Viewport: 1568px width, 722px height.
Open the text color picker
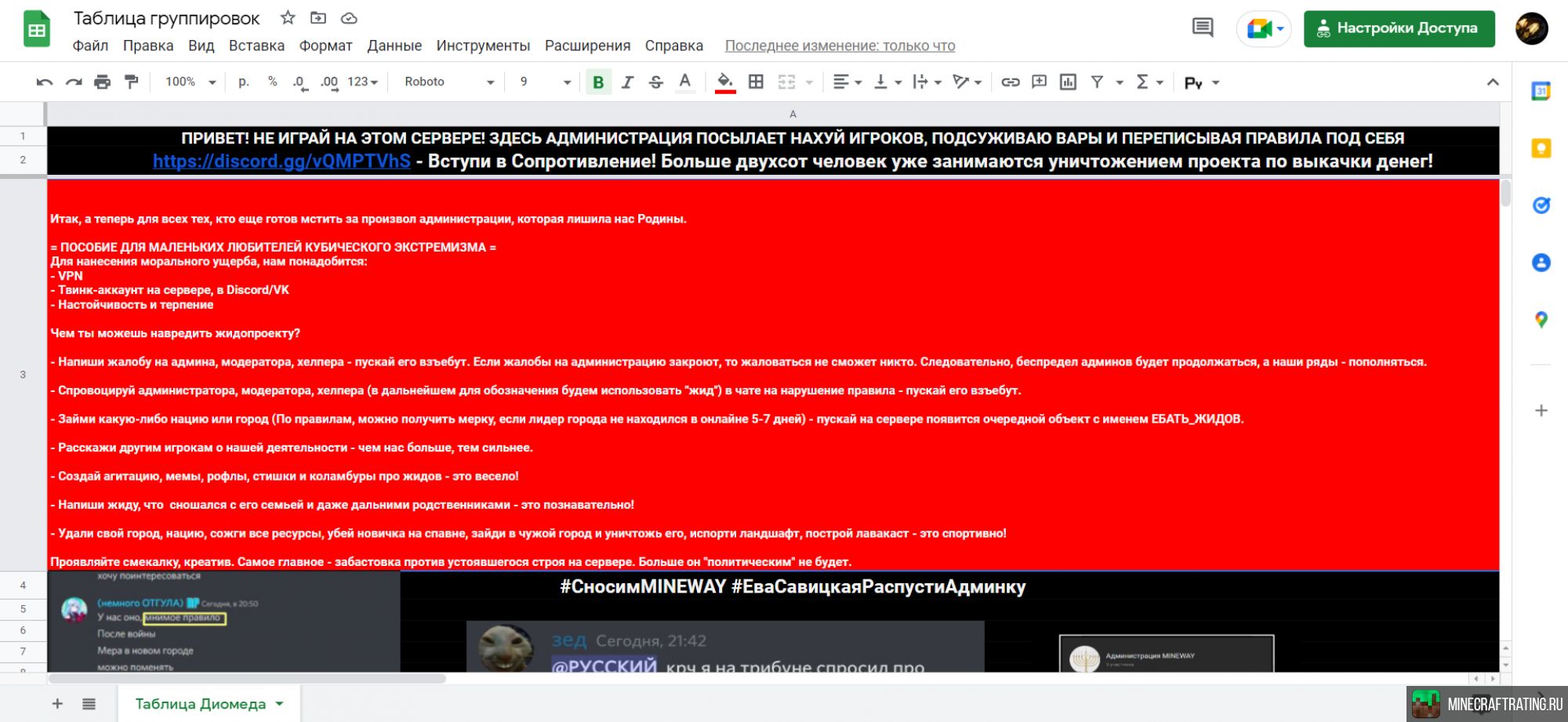point(685,82)
